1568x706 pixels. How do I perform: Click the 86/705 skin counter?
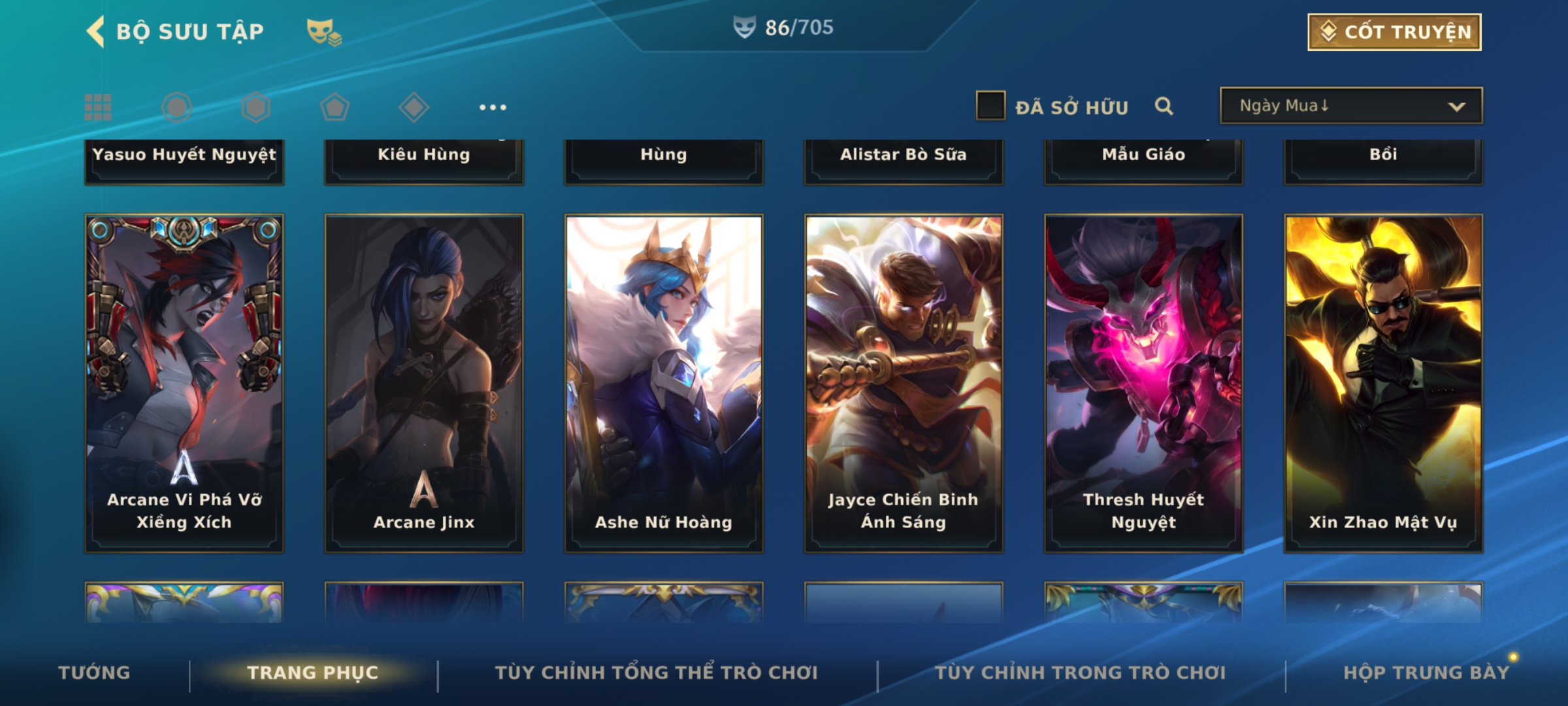coord(783,27)
